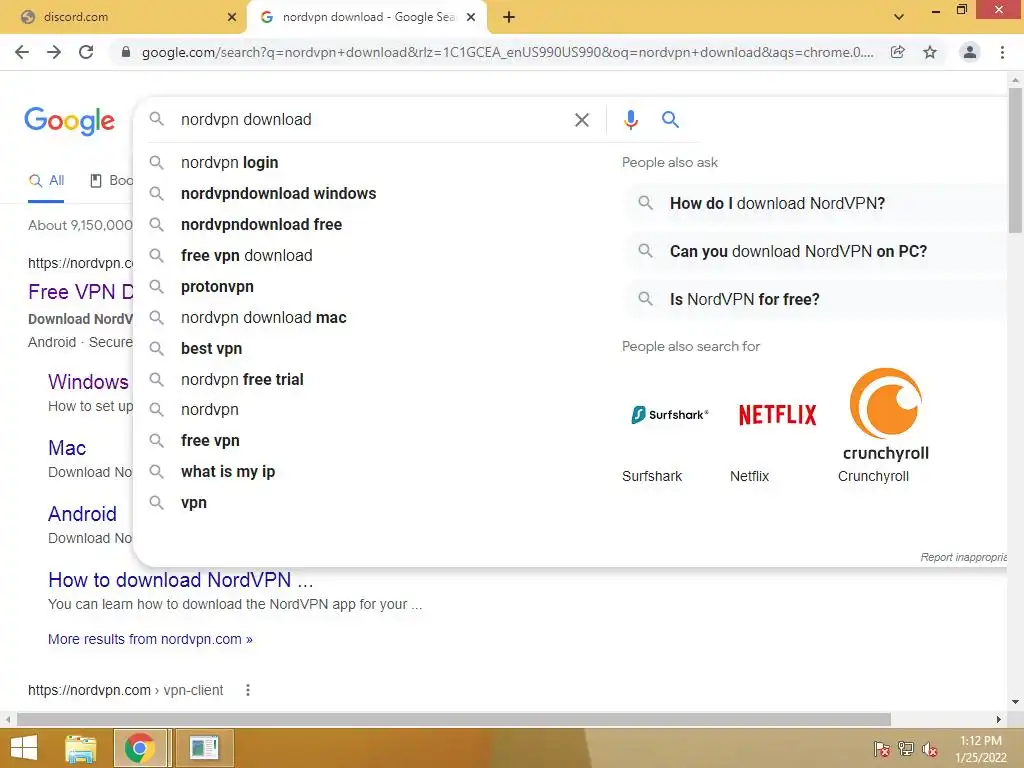Select the All search results tab
The width and height of the screenshot is (1024, 768).
click(46, 181)
